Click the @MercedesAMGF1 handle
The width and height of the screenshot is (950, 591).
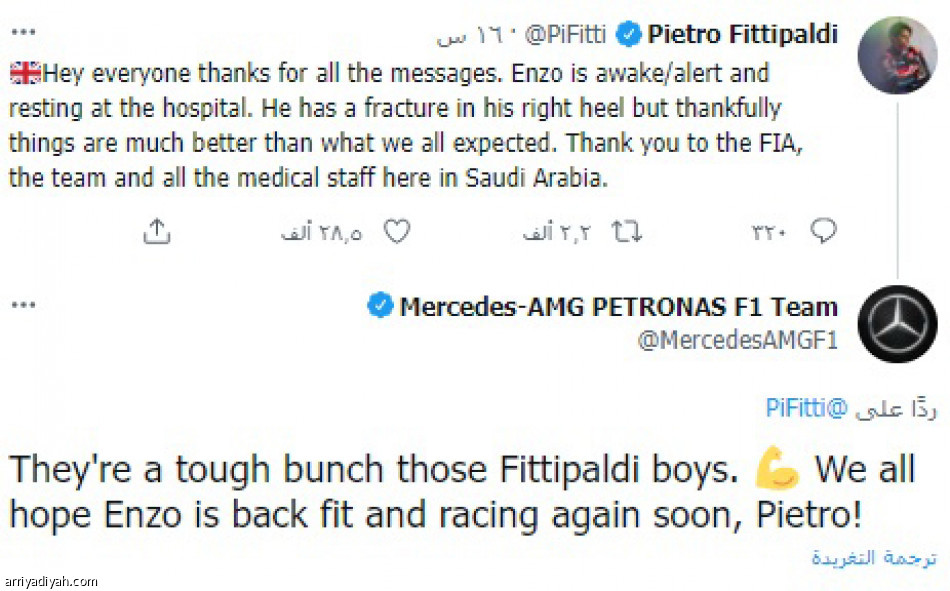pos(738,340)
